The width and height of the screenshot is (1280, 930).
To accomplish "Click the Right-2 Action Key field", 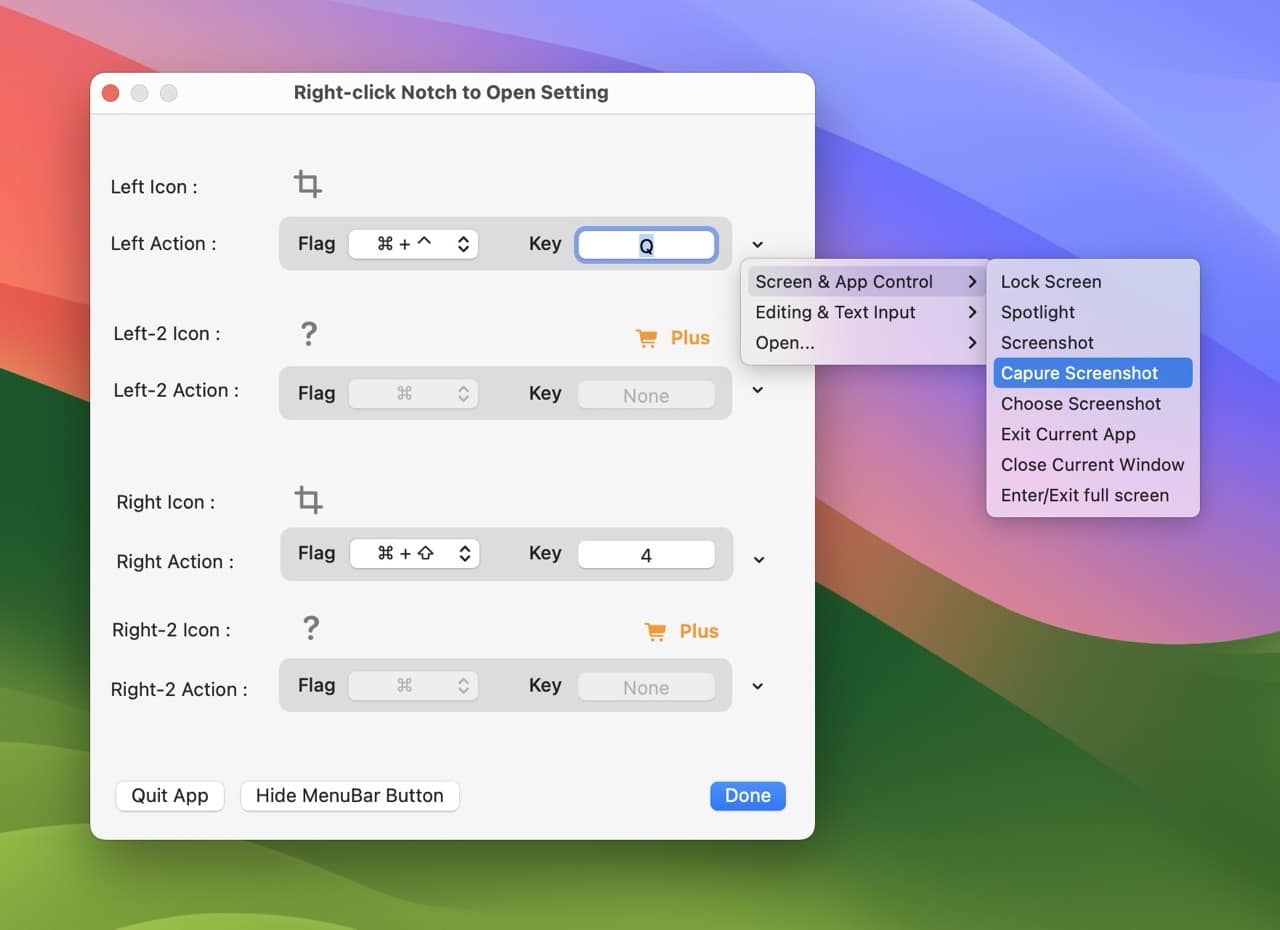I will click(646, 687).
